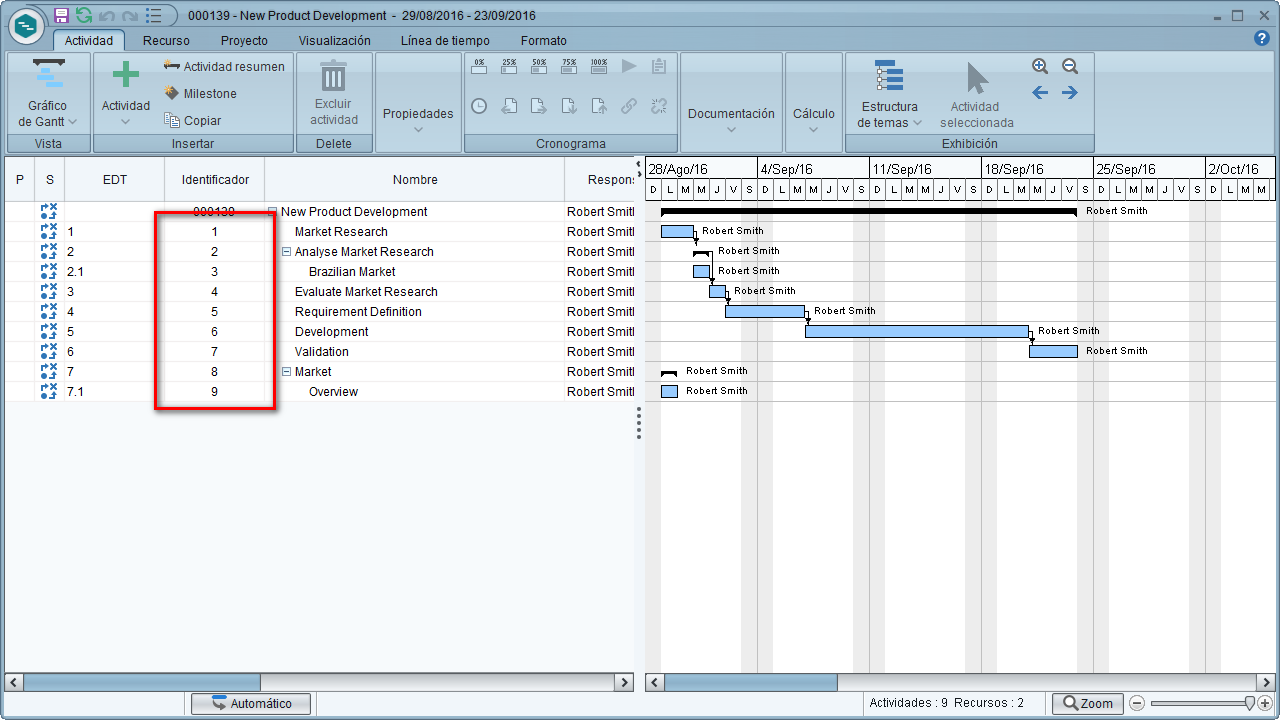Image resolution: width=1280 pixels, height=720 pixels.
Task: Click the green refresh icon
Action: point(84,15)
